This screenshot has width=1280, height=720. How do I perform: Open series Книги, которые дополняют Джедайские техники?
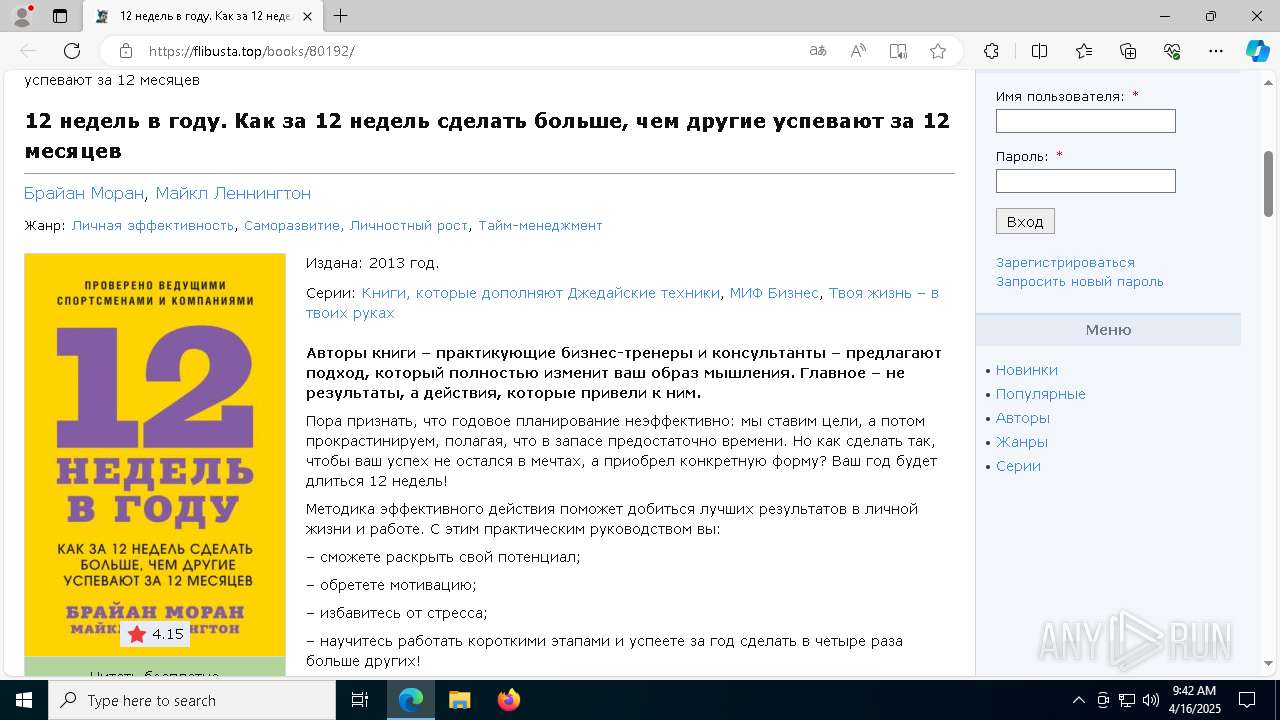tap(541, 293)
